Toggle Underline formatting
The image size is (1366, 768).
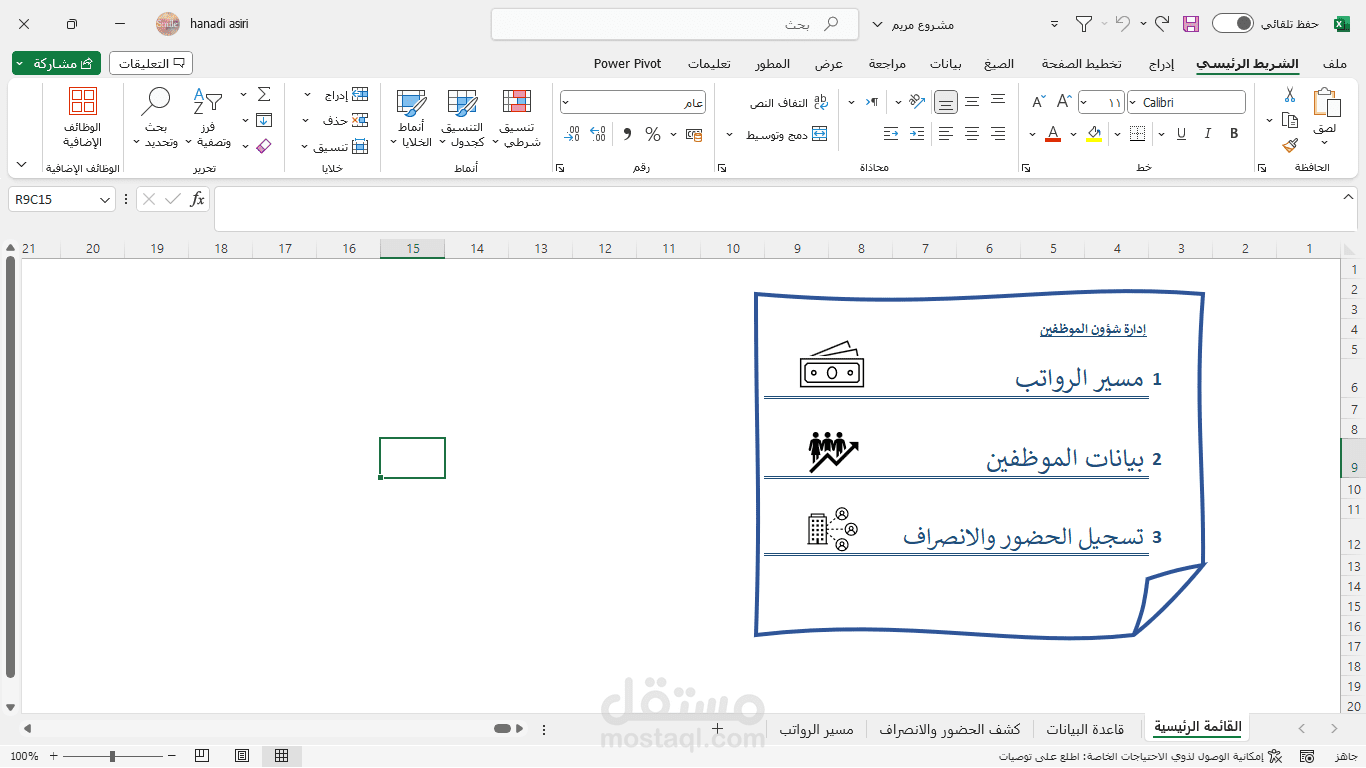1182,133
